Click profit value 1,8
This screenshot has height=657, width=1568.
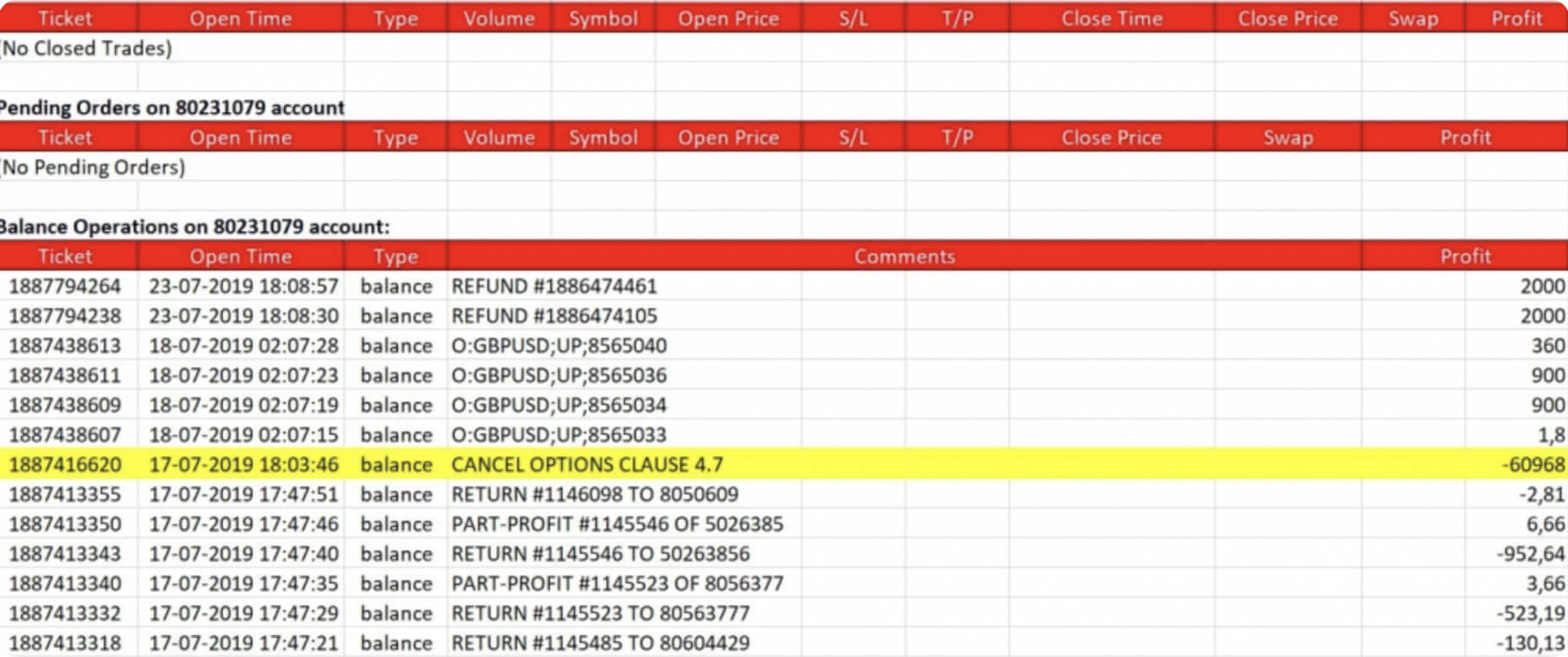[1551, 435]
